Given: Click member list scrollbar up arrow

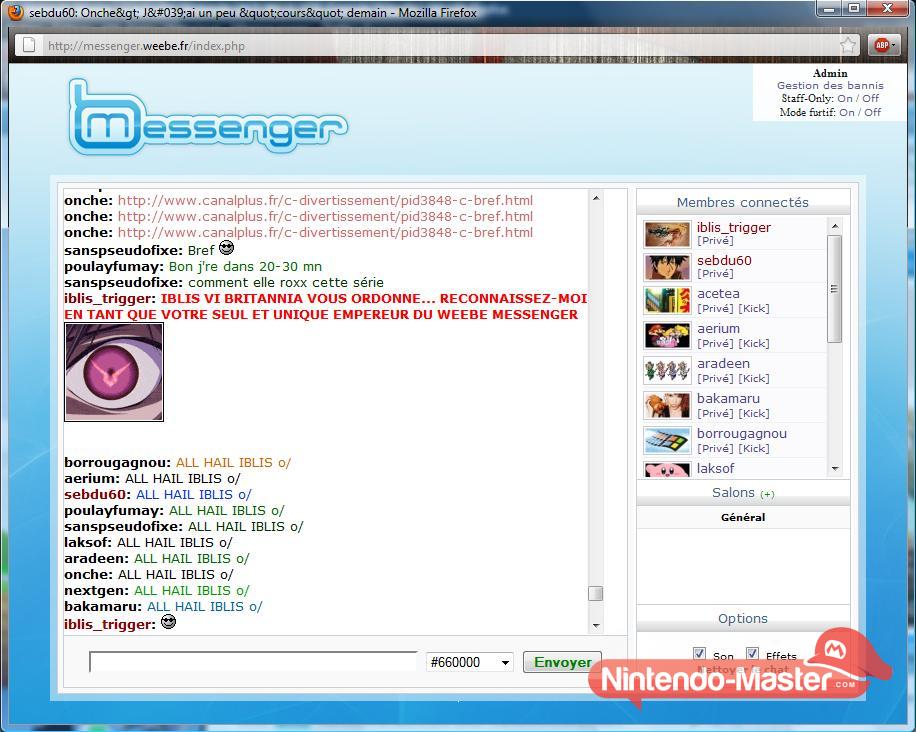Looking at the screenshot, I should click(835, 225).
